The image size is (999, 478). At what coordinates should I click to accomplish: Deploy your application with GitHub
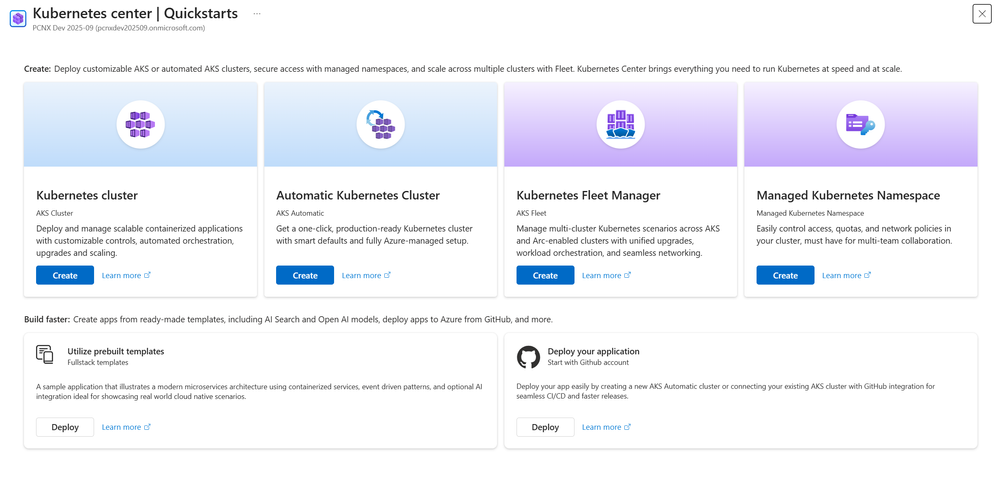[545, 427]
